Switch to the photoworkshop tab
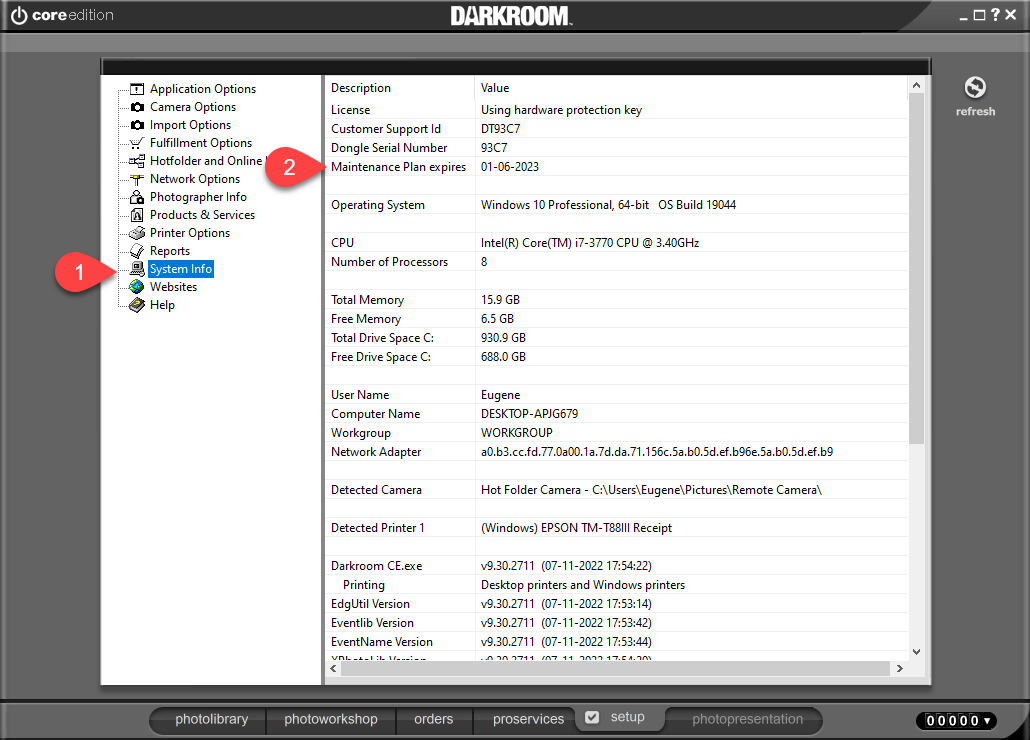Screen dimensions: 1030x740 pos(331,720)
